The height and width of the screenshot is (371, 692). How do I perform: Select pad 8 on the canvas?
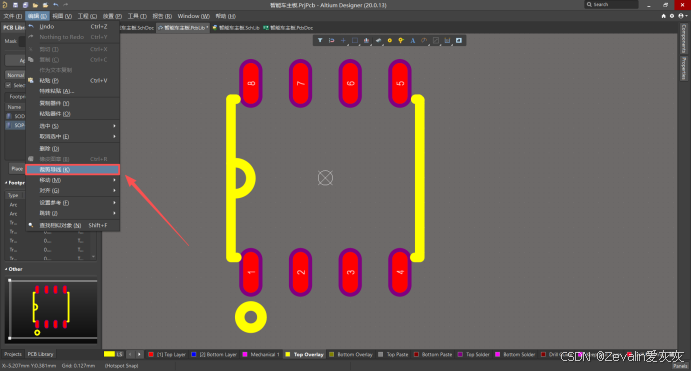click(251, 83)
